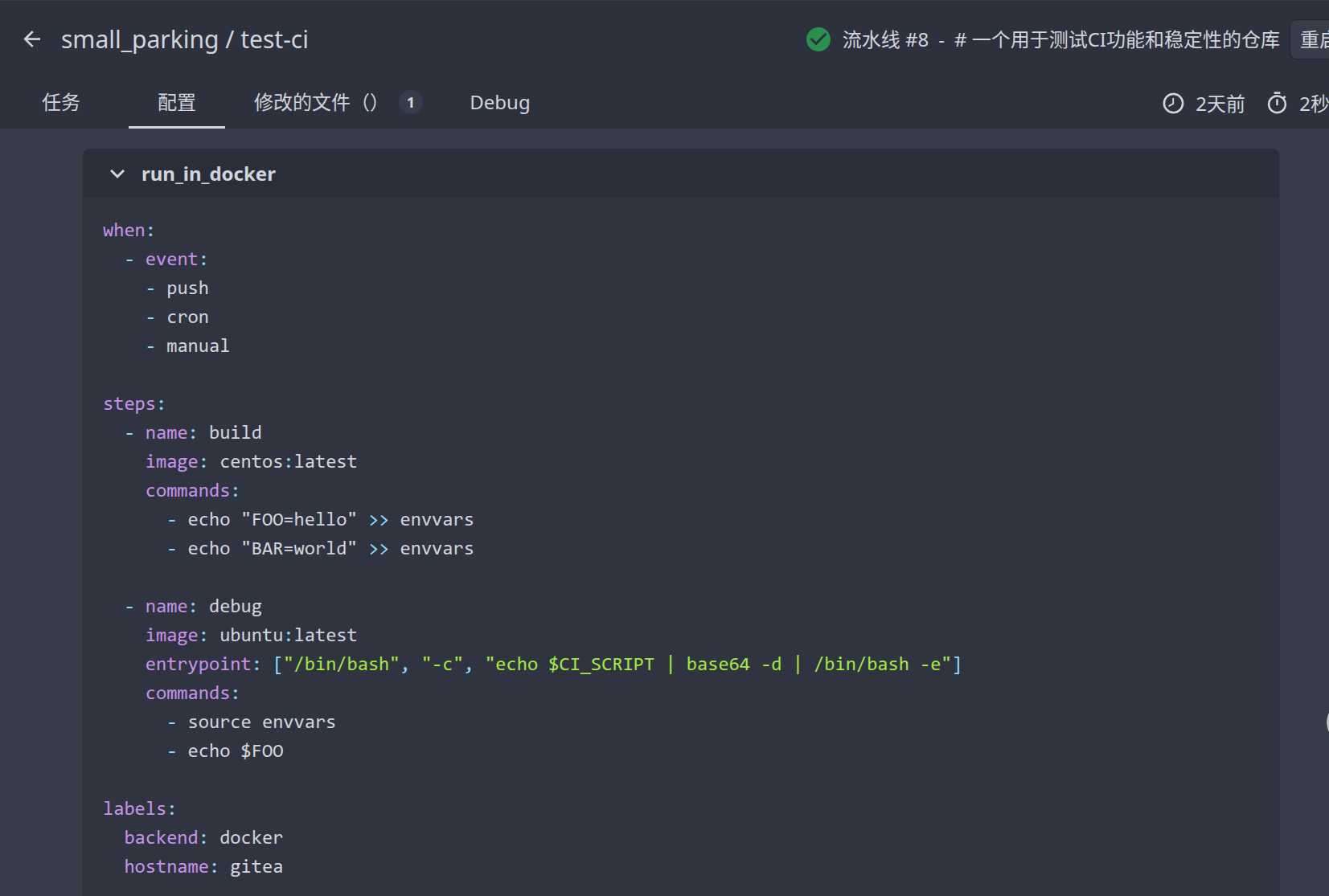Screen dimensions: 1329x896
Task: Click the ubuntu:latest image value in config
Action: point(289,634)
